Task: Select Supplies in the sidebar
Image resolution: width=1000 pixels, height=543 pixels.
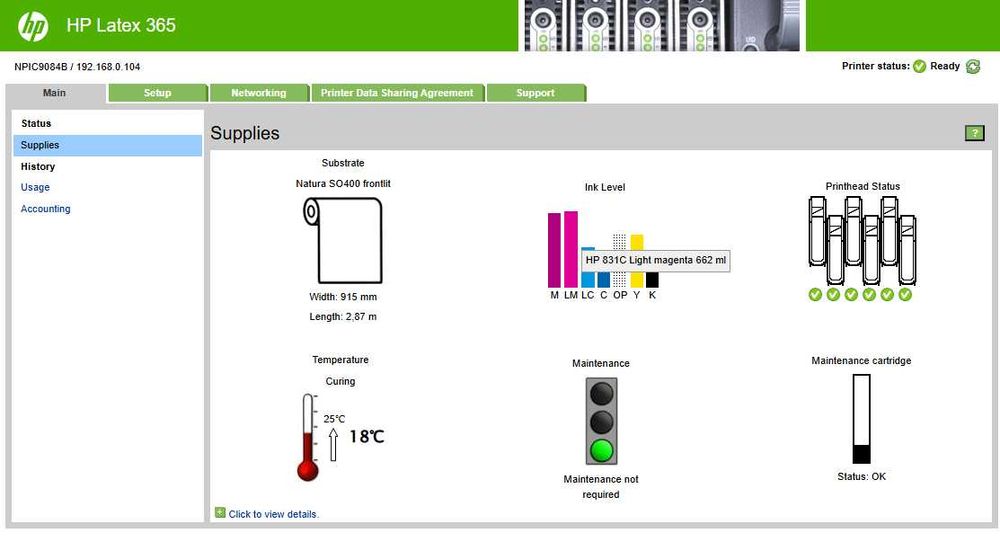Action: [x=107, y=145]
